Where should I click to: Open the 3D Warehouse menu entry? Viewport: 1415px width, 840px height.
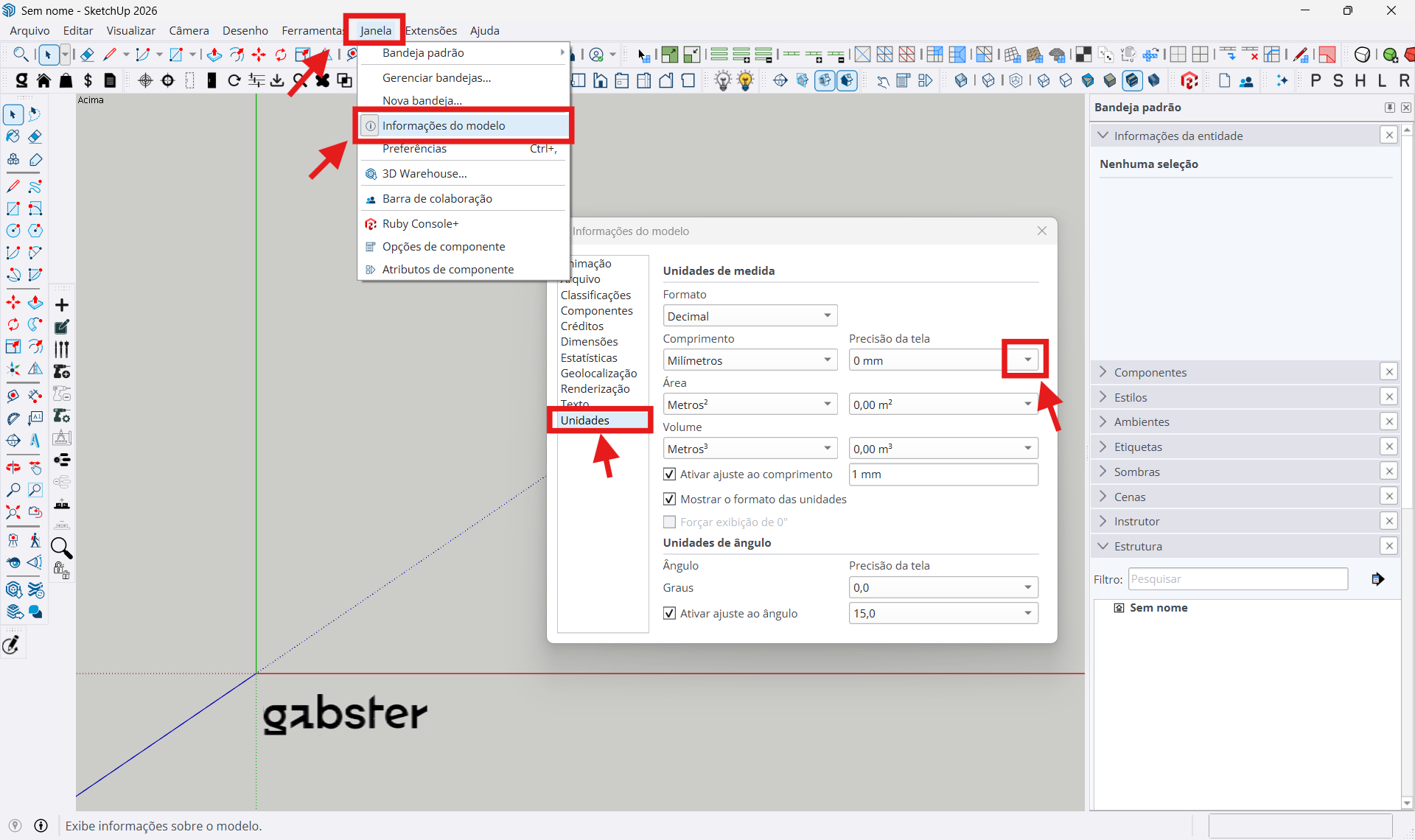click(424, 174)
